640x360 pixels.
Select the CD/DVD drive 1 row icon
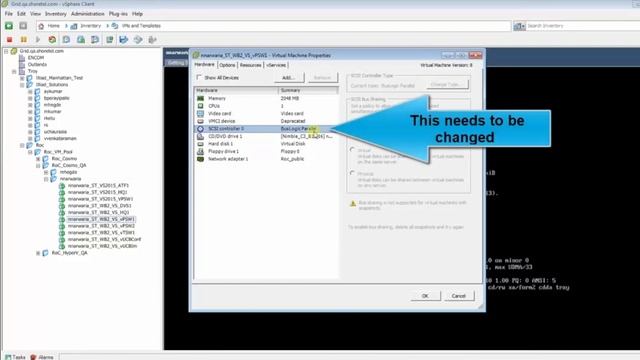pyautogui.click(x=200, y=136)
